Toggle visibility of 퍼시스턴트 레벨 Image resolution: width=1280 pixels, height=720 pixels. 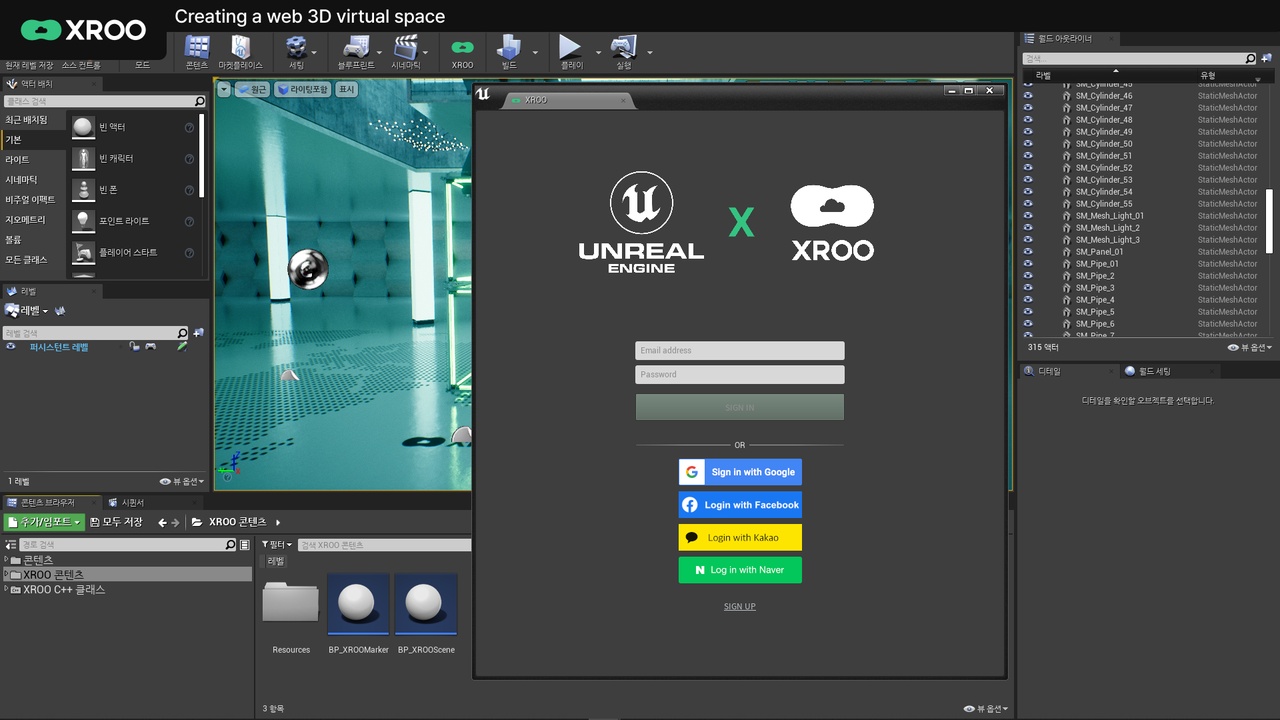(11, 347)
